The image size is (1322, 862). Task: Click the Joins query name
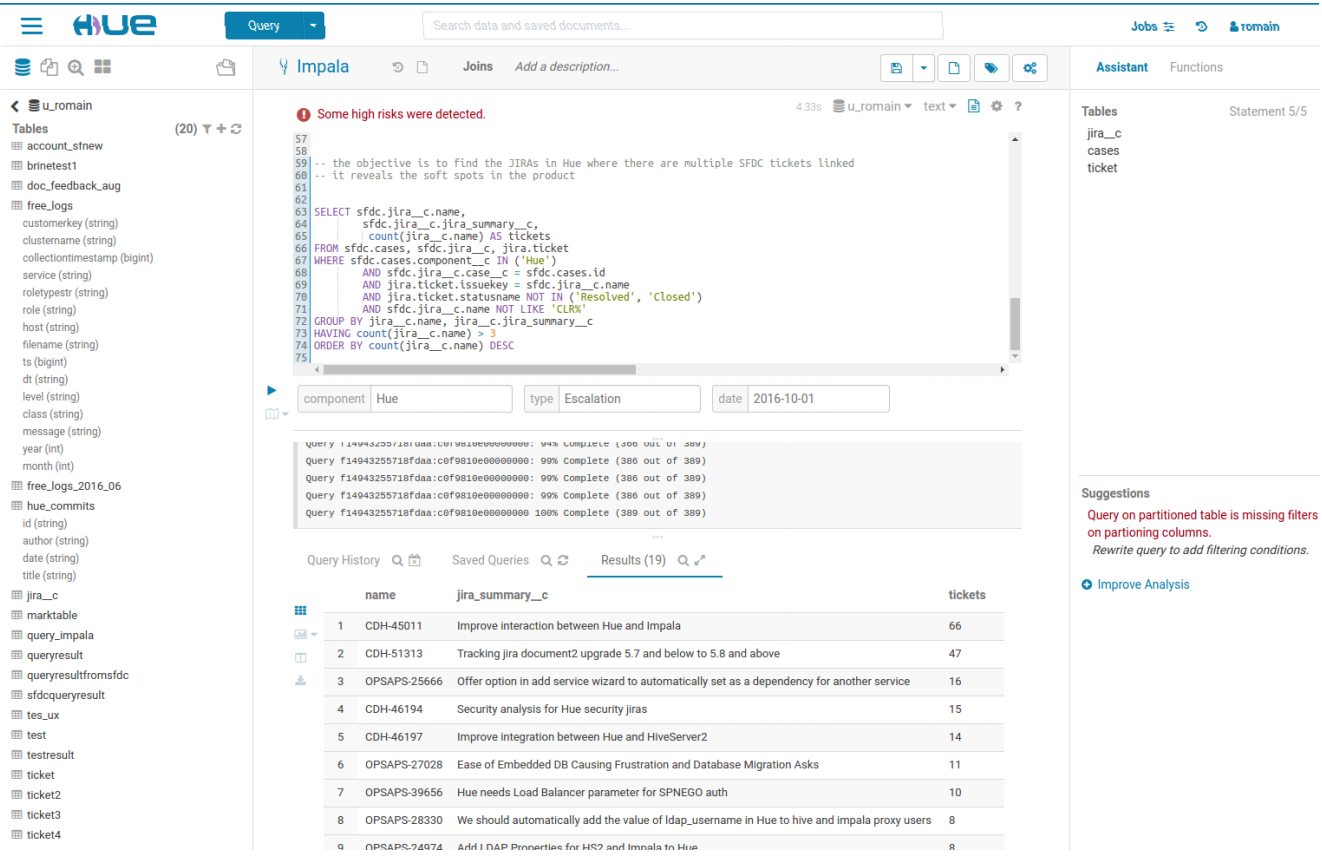pos(478,67)
